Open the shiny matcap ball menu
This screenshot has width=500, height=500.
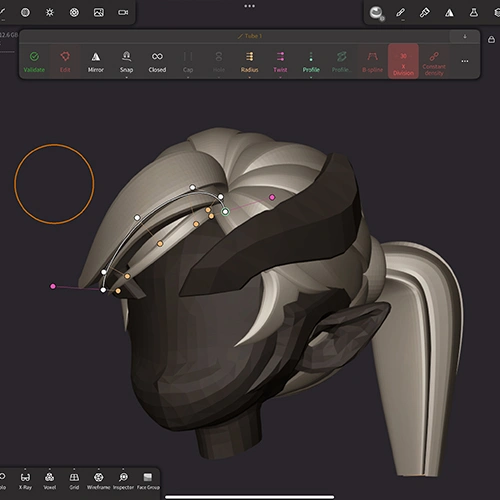click(377, 13)
